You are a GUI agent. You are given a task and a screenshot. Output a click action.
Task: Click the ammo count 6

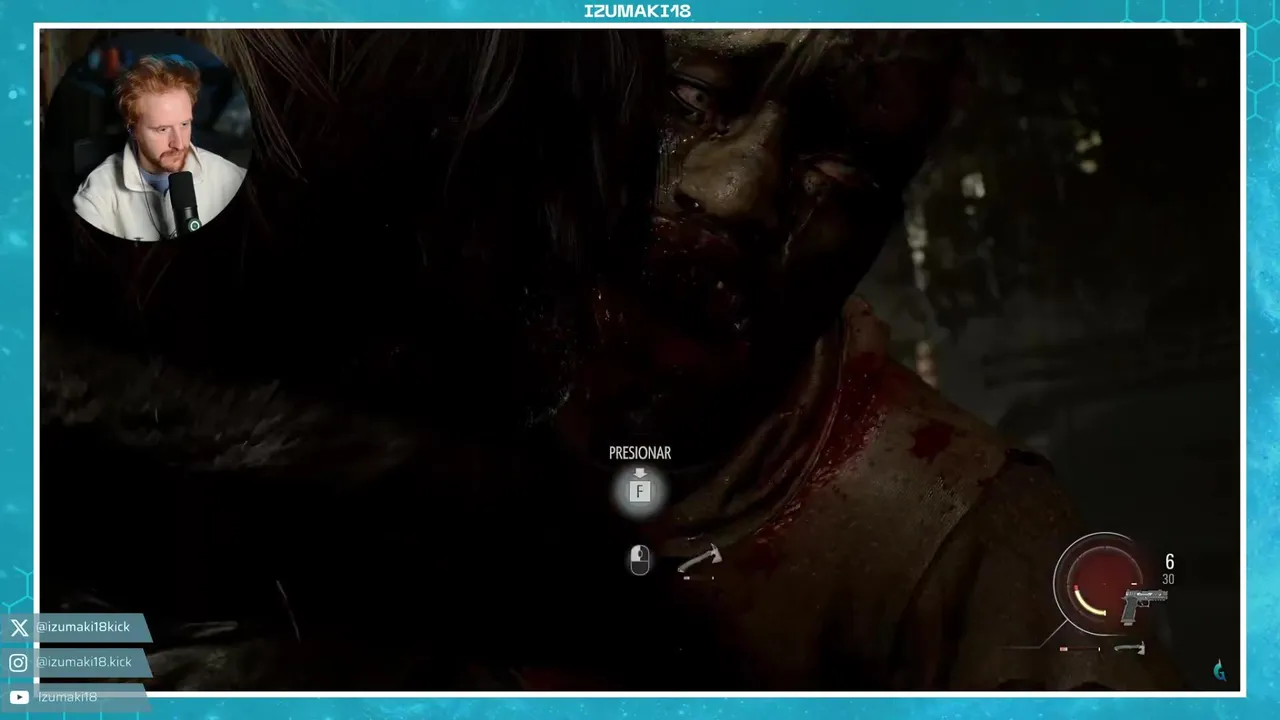1169,562
